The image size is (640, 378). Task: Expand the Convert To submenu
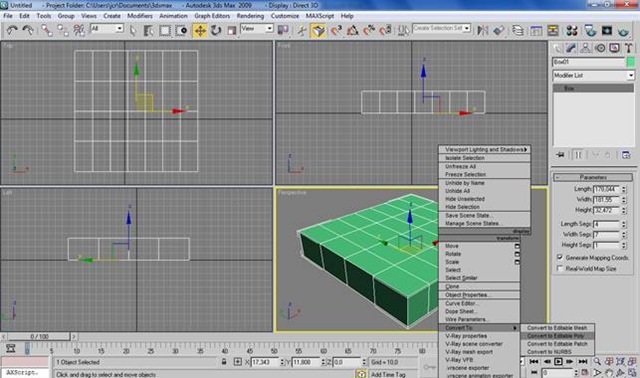pos(479,328)
